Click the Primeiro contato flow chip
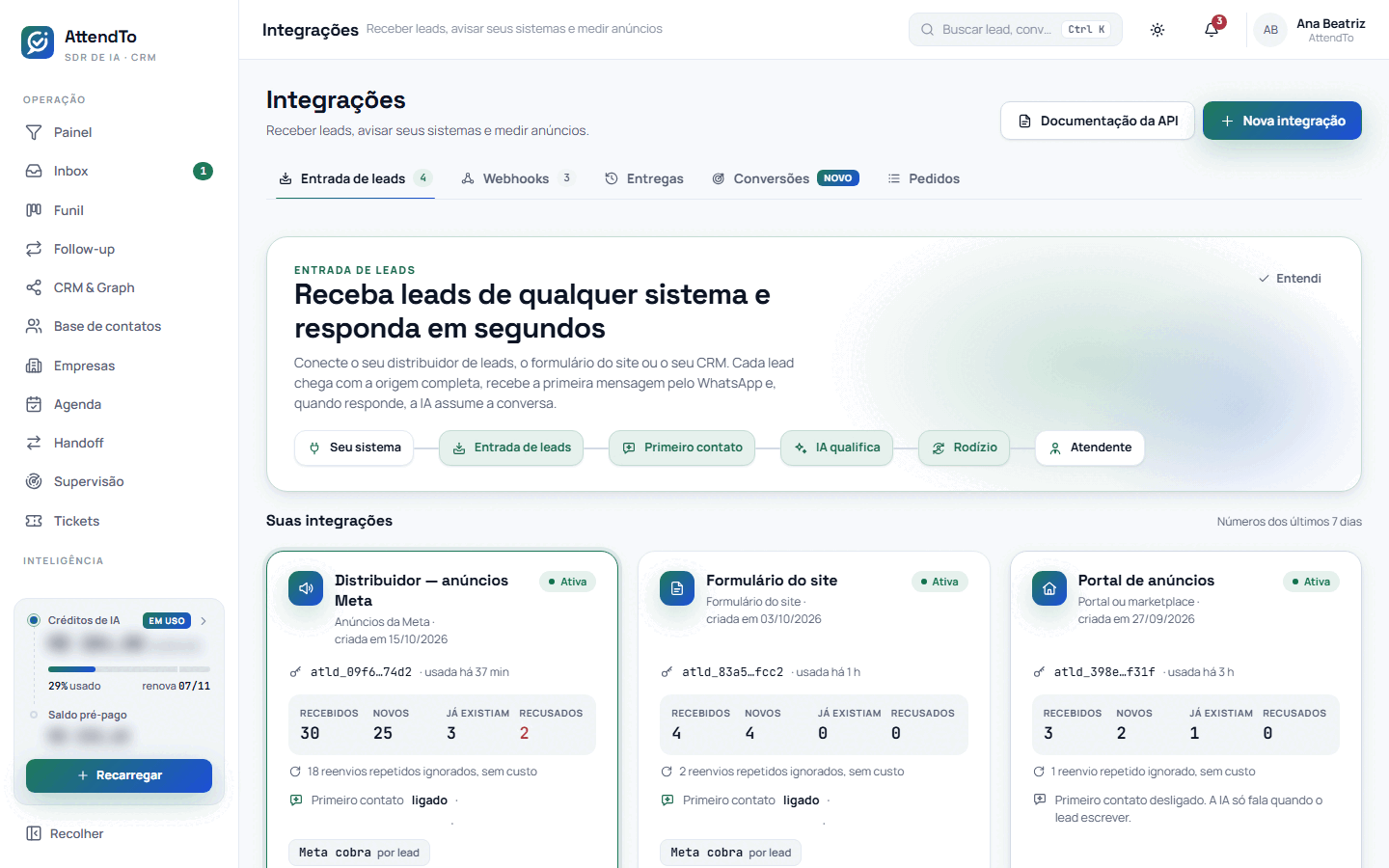The width and height of the screenshot is (1389, 868). click(x=682, y=448)
